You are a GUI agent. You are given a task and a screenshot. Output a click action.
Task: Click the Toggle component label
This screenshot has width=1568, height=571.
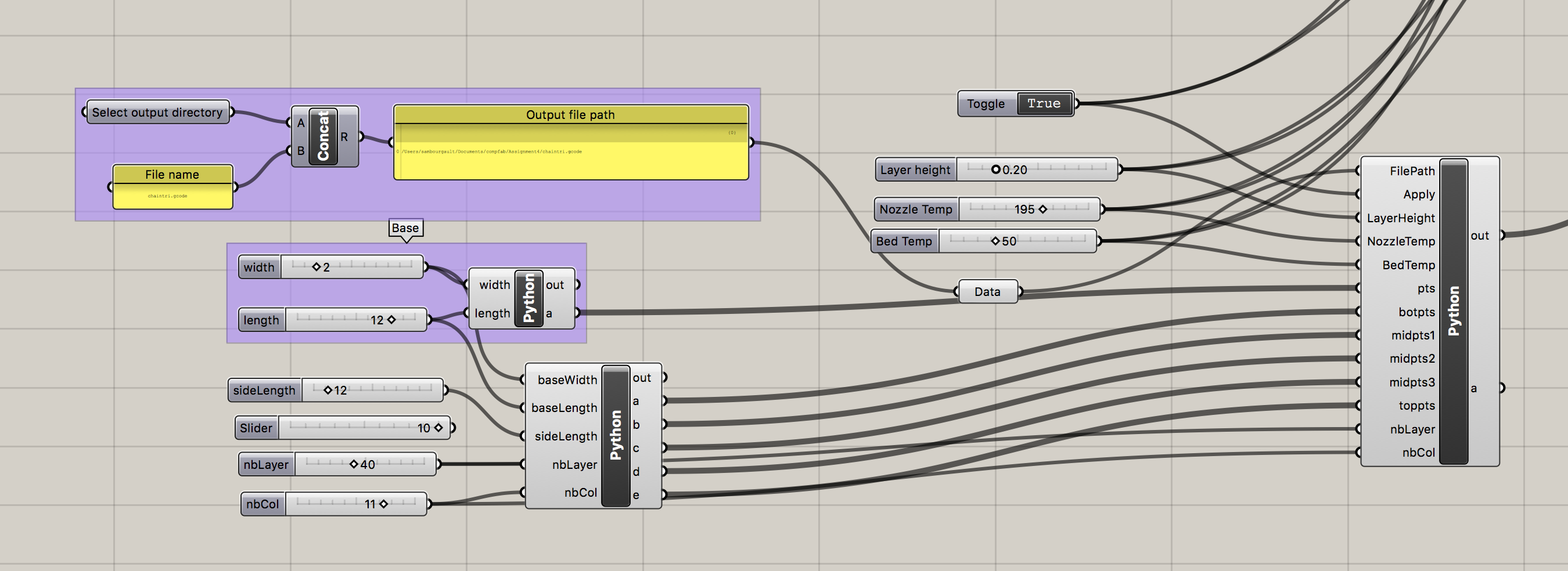[x=986, y=103]
